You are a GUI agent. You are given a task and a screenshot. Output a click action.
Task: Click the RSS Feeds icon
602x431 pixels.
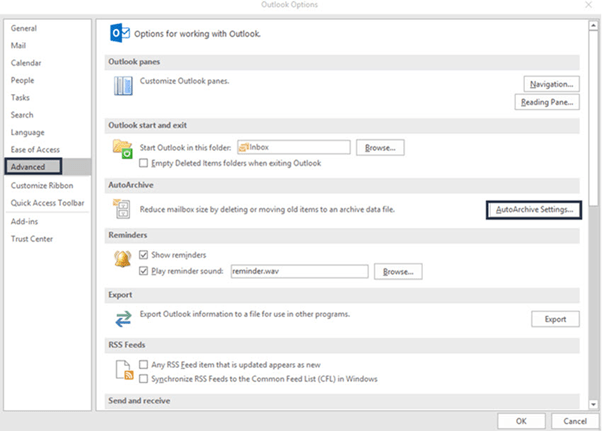point(123,373)
